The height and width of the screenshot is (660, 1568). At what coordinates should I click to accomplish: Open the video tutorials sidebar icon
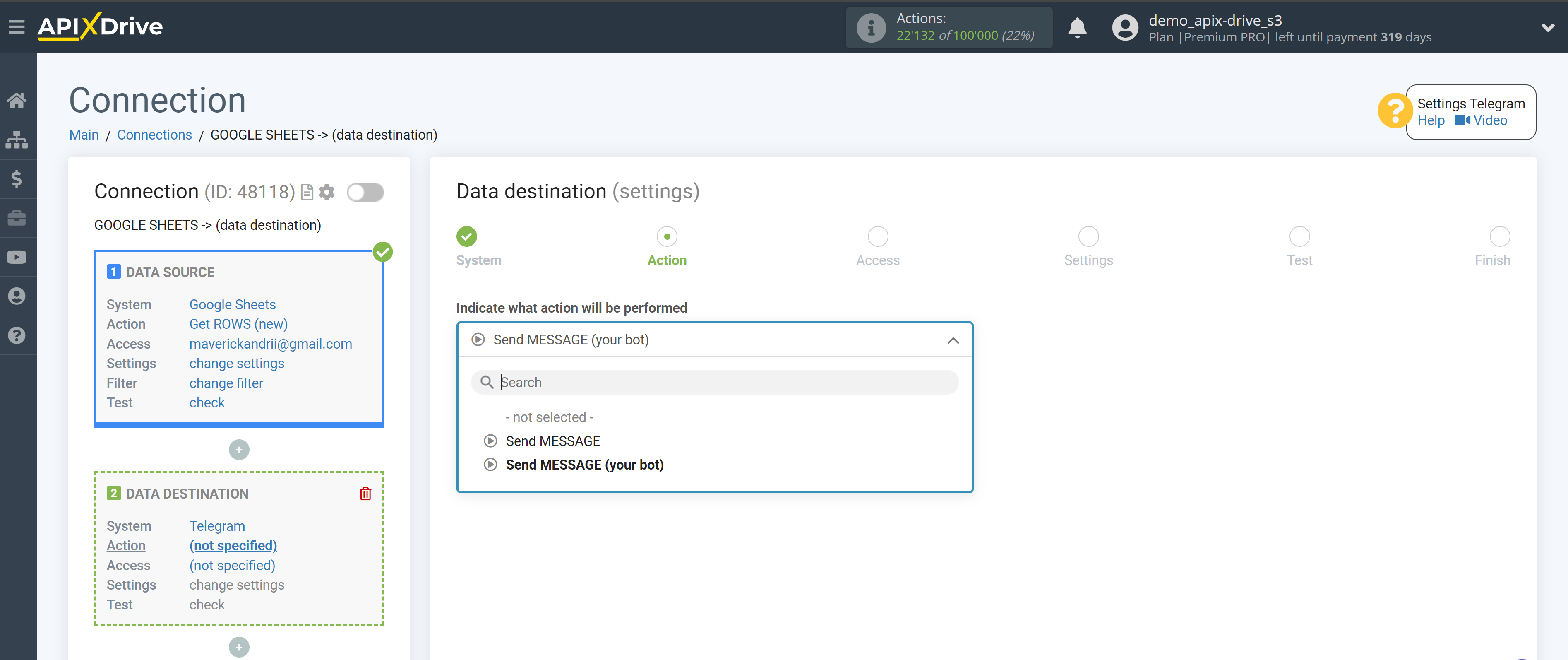[17, 257]
